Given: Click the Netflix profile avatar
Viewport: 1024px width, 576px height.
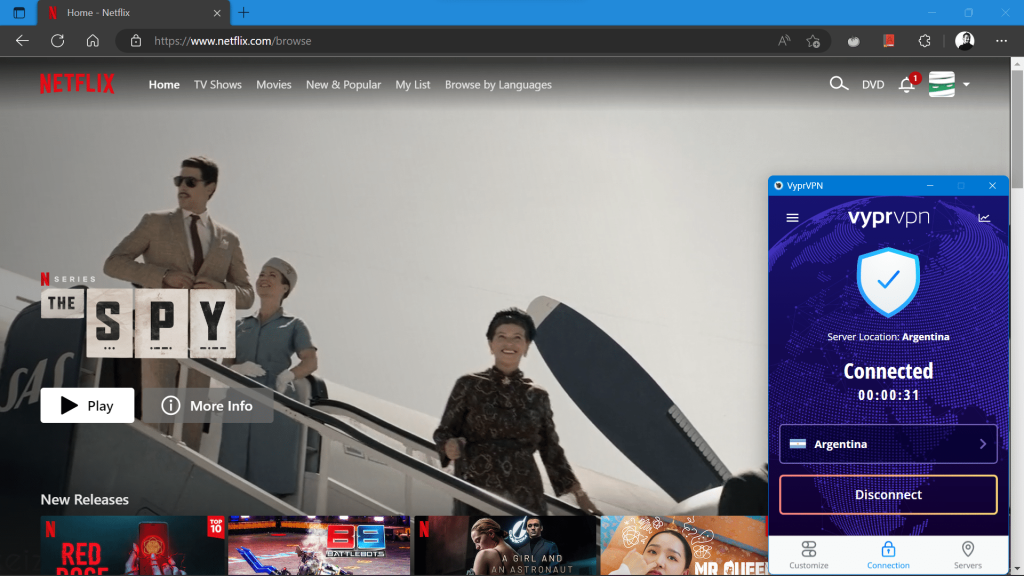Looking at the screenshot, I should [942, 84].
